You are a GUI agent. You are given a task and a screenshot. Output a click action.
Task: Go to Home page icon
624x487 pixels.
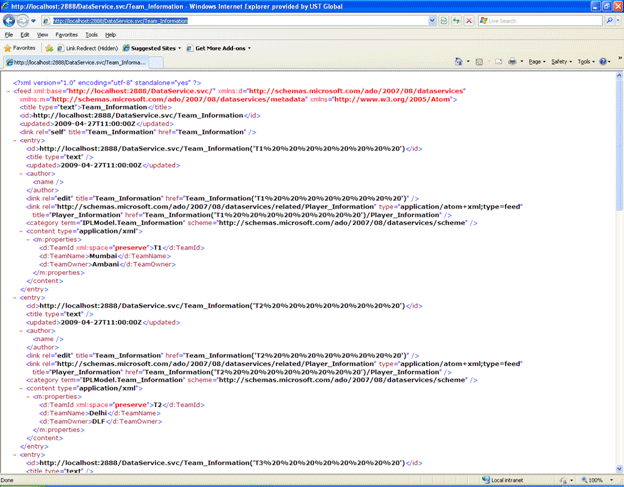tap(458, 62)
